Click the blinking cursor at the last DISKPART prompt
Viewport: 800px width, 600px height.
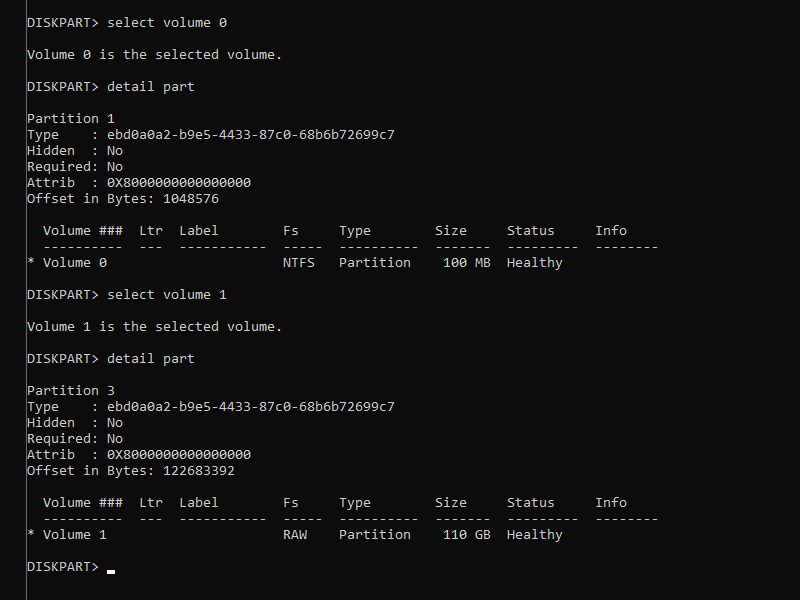(111, 570)
